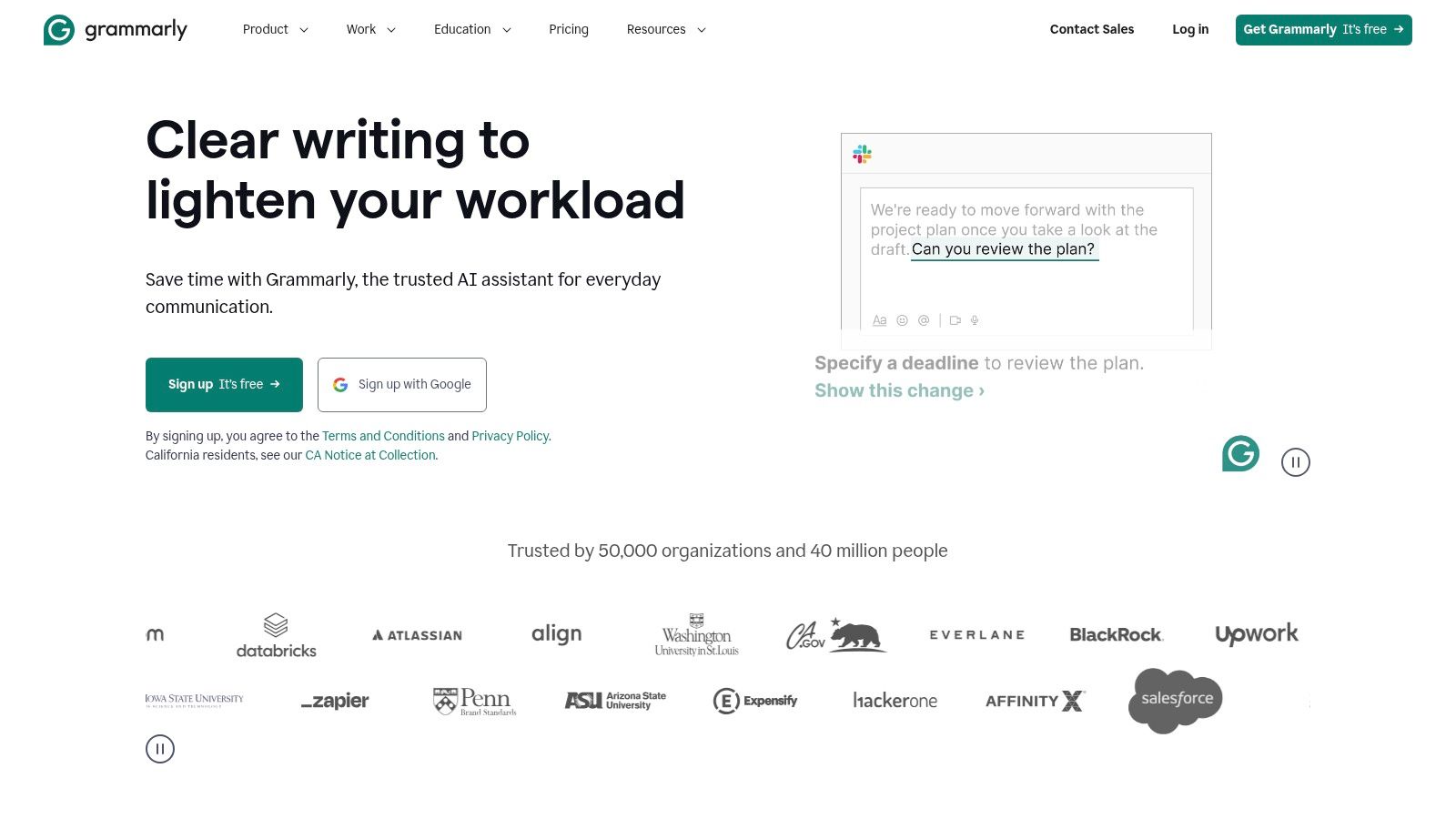Click the Salesforce cloud logo

[x=1175, y=701]
